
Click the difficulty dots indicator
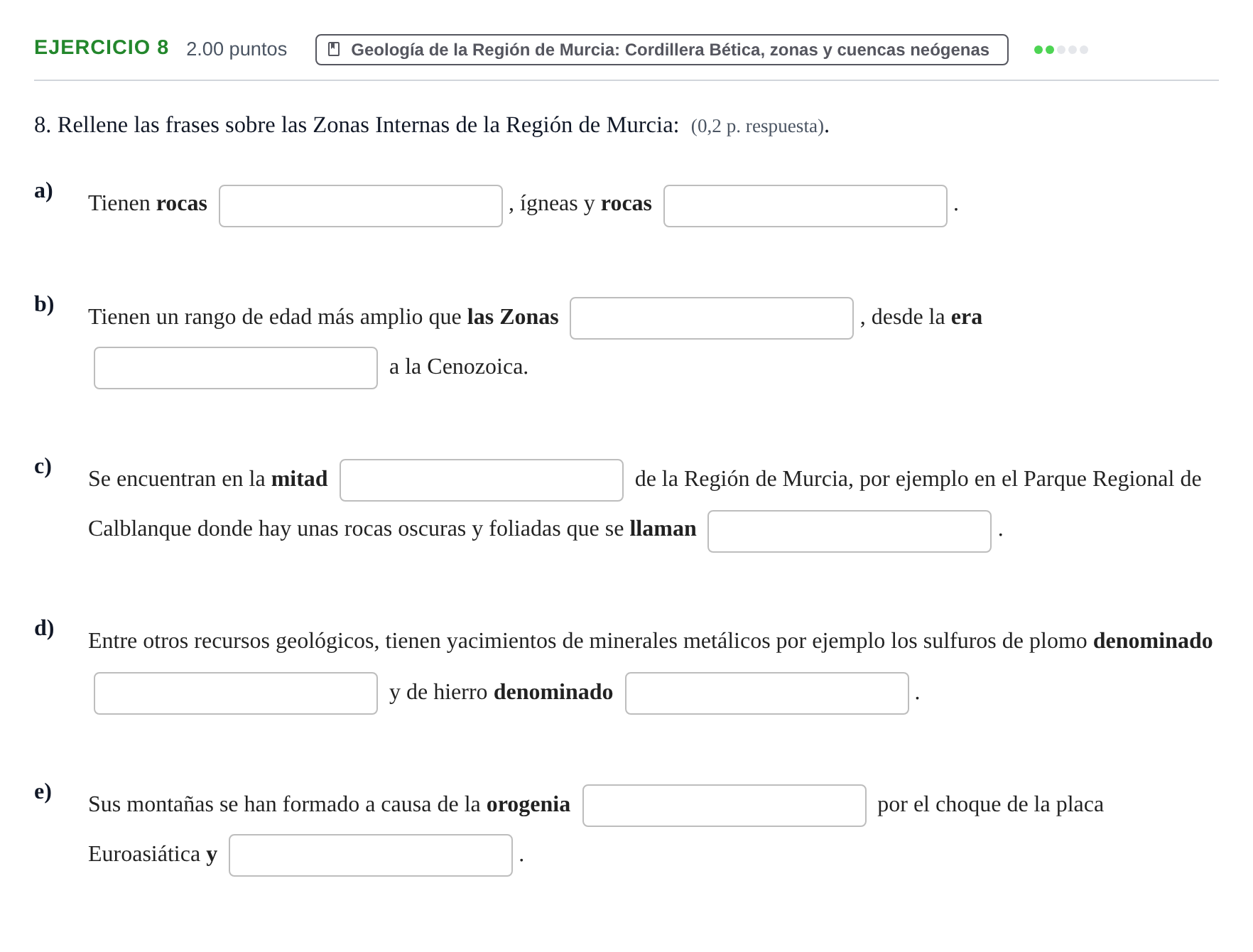[1061, 50]
